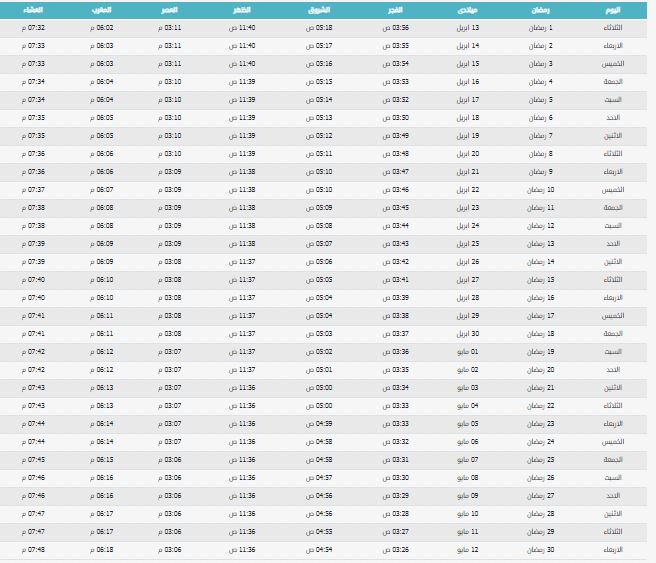The image size is (656, 563).
Task: Click Fajr time '03:52 ص'
Action: tap(395, 100)
